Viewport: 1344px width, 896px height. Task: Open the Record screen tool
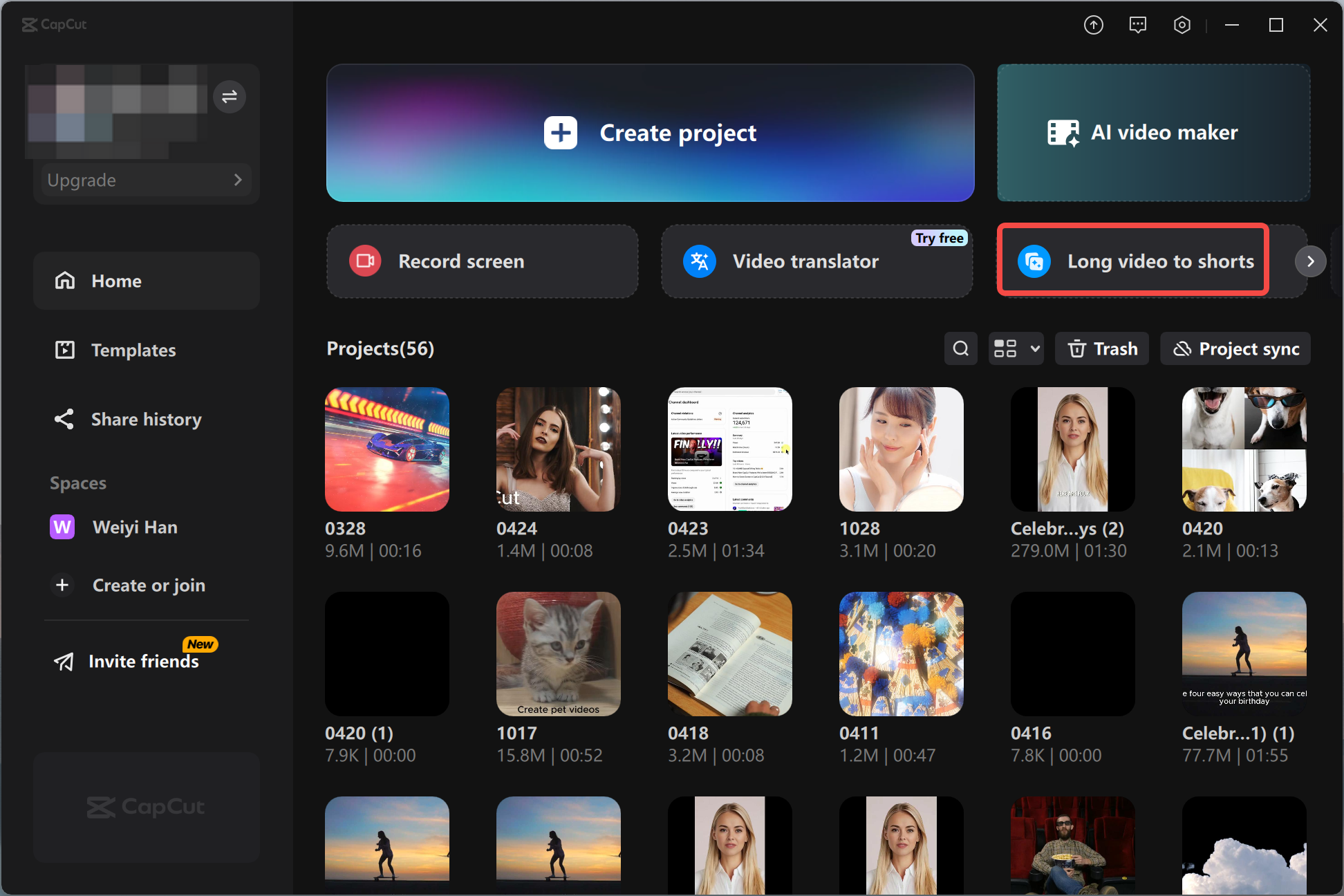pyautogui.click(x=482, y=261)
